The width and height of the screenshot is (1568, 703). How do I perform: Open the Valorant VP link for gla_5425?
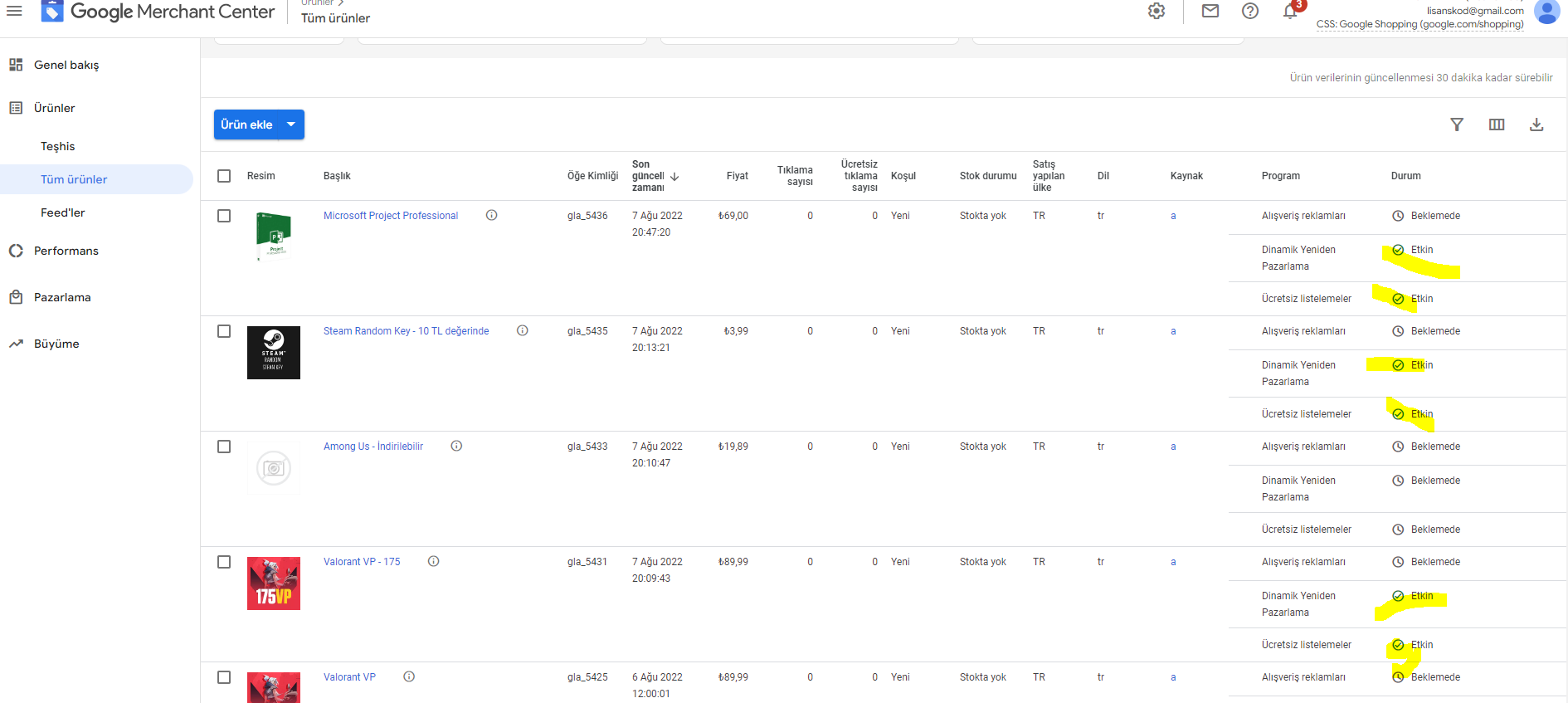(x=349, y=677)
